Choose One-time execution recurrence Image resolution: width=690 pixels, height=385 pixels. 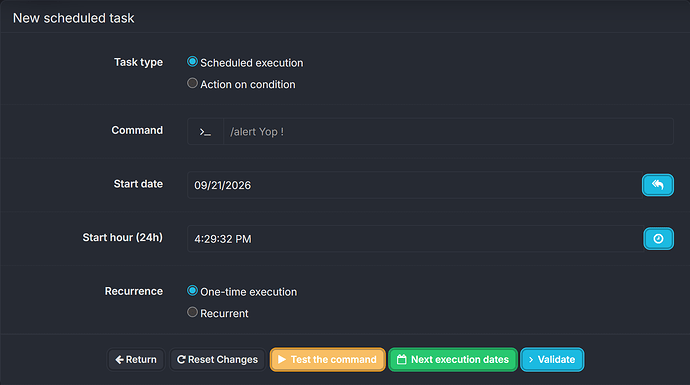point(192,291)
